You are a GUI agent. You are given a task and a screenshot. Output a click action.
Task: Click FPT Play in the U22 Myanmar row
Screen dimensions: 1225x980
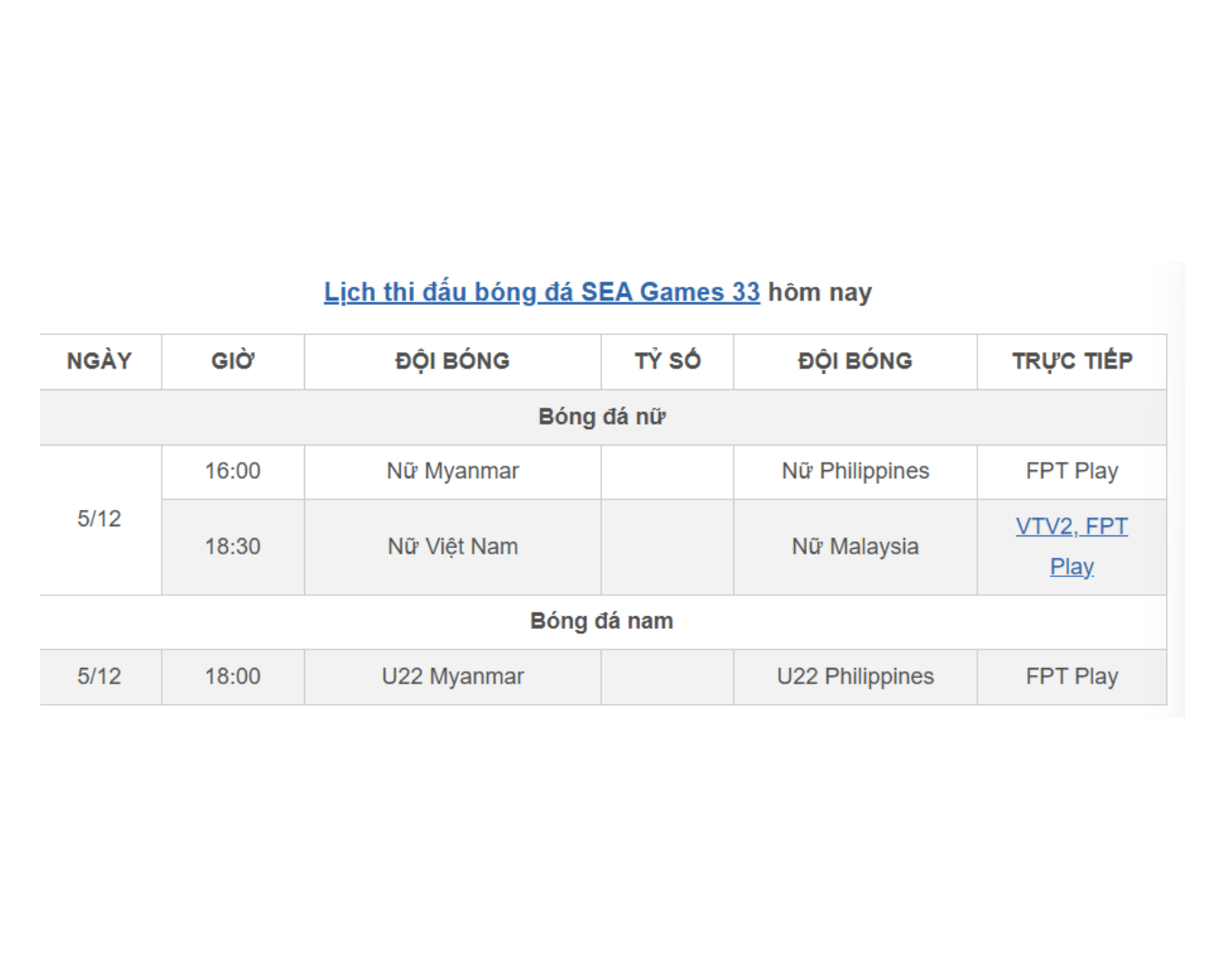click(1072, 677)
